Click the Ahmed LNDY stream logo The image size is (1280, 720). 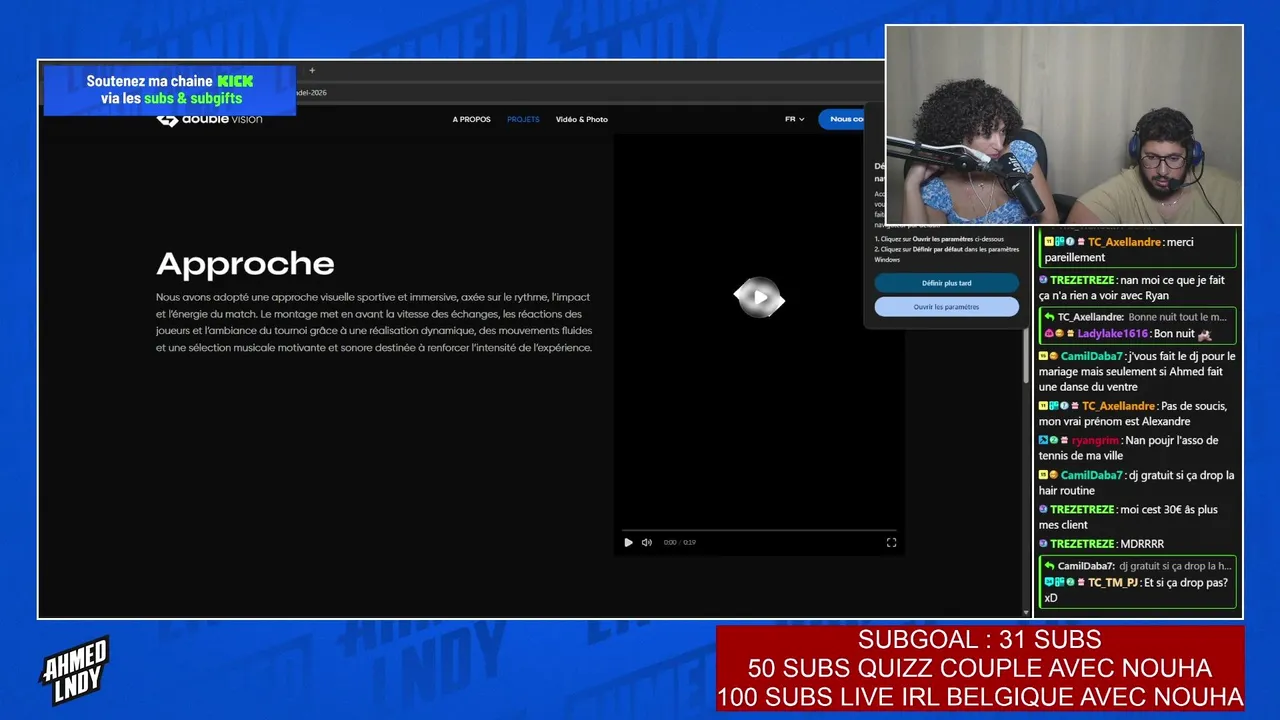[74, 671]
